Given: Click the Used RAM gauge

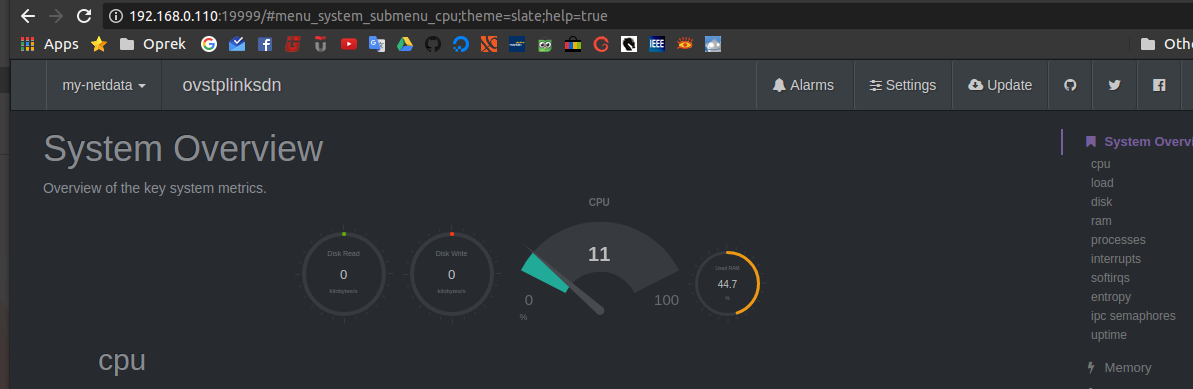Looking at the screenshot, I should (x=727, y=283).
